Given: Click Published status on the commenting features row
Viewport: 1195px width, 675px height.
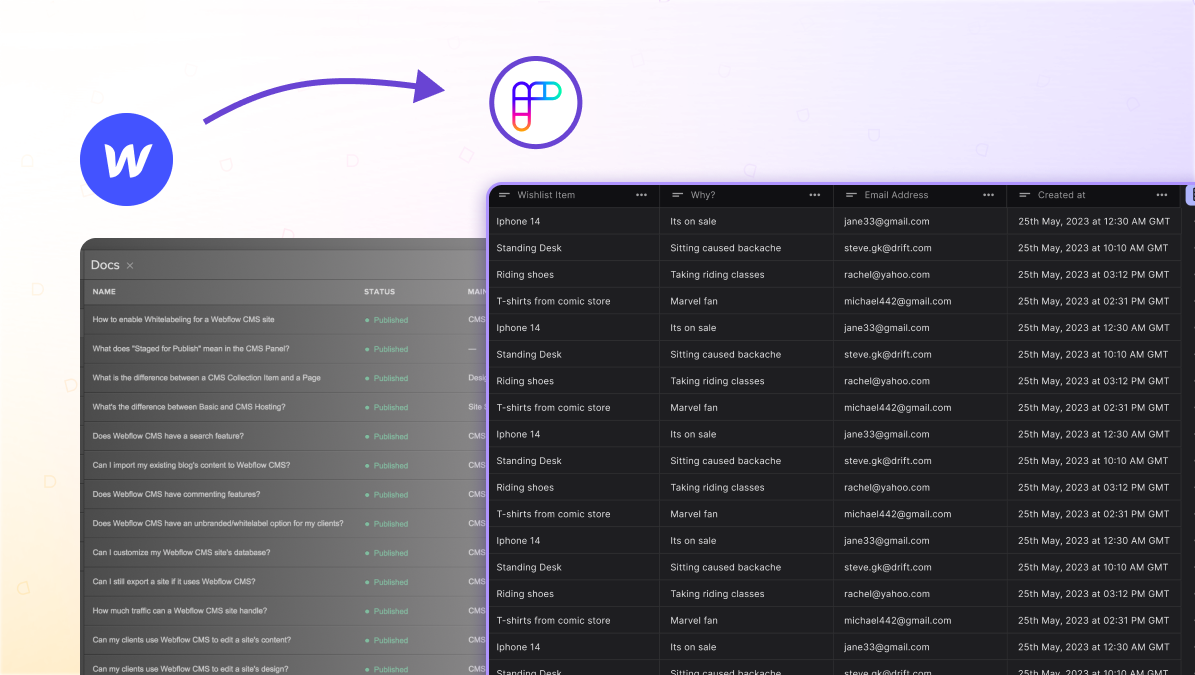Looking at the screenshot, I should pyautogui.click(x=386, y=494).
